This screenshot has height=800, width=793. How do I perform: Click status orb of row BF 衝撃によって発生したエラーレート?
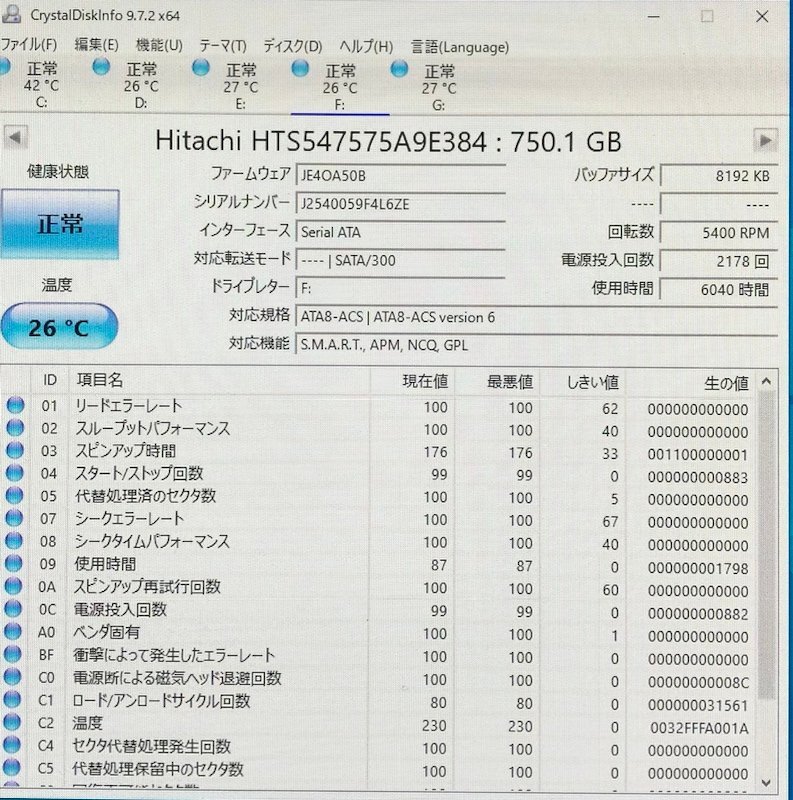pyautogui.click(x=12, y=654)
